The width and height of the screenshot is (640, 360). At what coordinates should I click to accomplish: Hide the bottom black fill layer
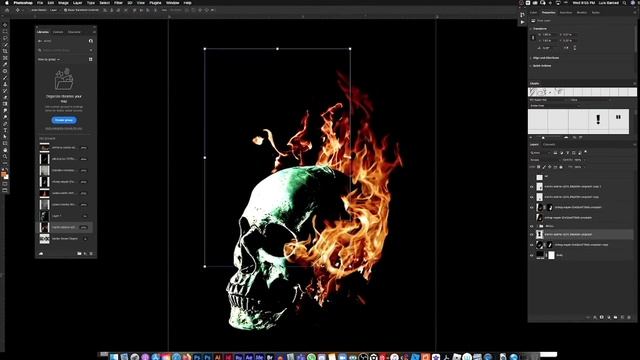(532, 255)
